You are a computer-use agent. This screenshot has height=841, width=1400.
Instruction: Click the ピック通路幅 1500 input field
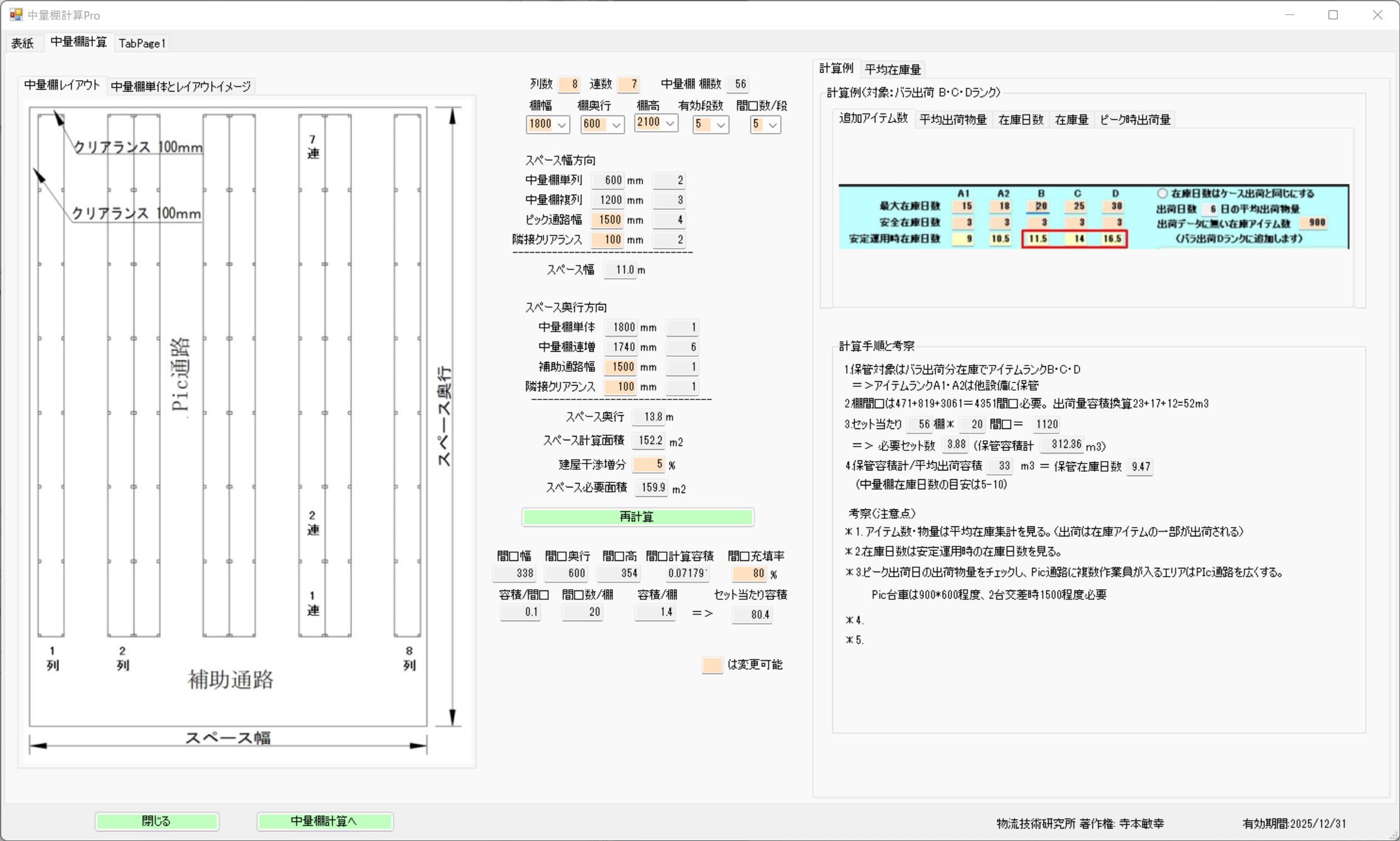point(607,220)
